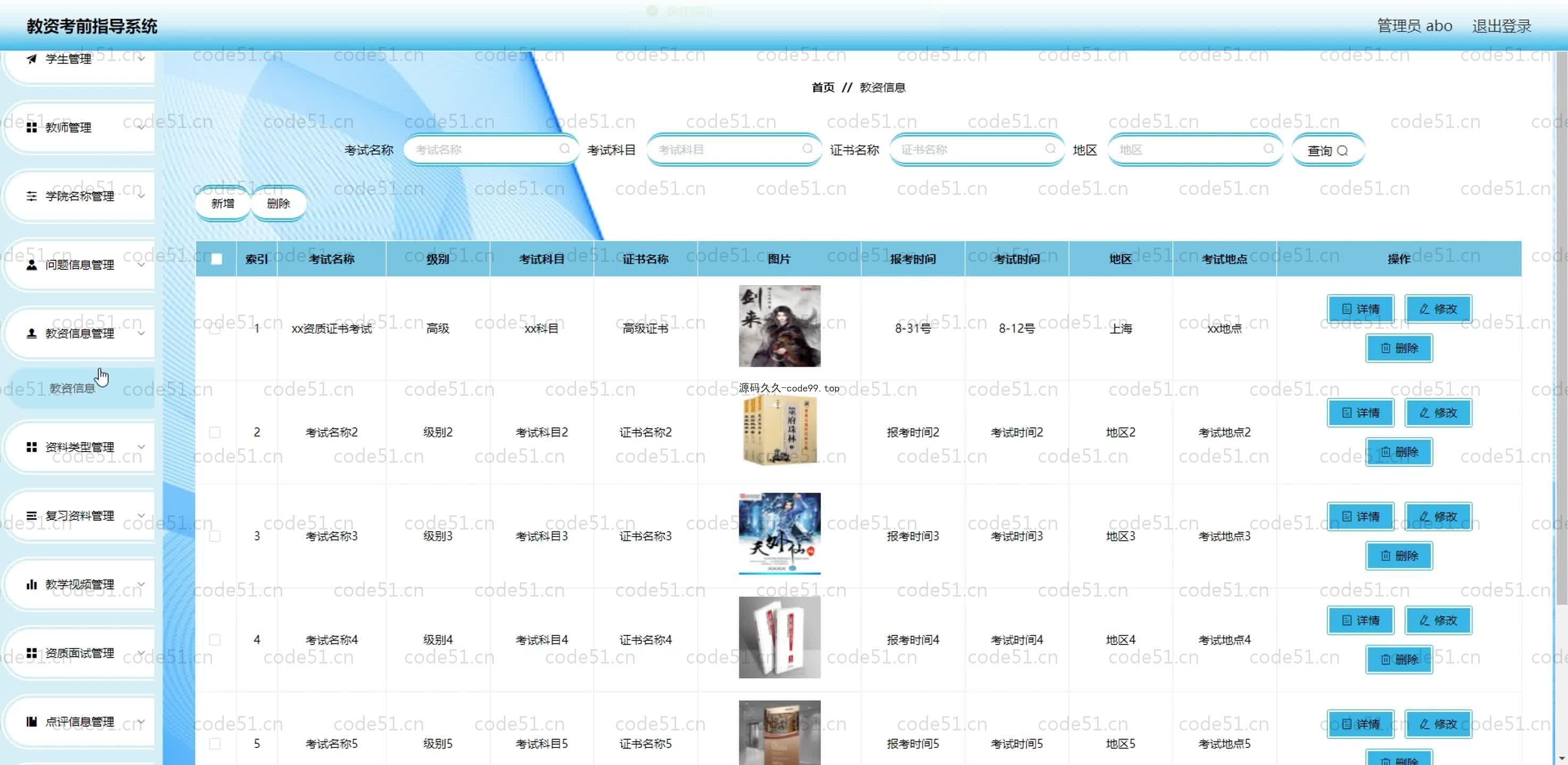This screenshot has height=765, width=1568.
Task: Expand the 教师管理 menu chevron
Action: (141, 127)
